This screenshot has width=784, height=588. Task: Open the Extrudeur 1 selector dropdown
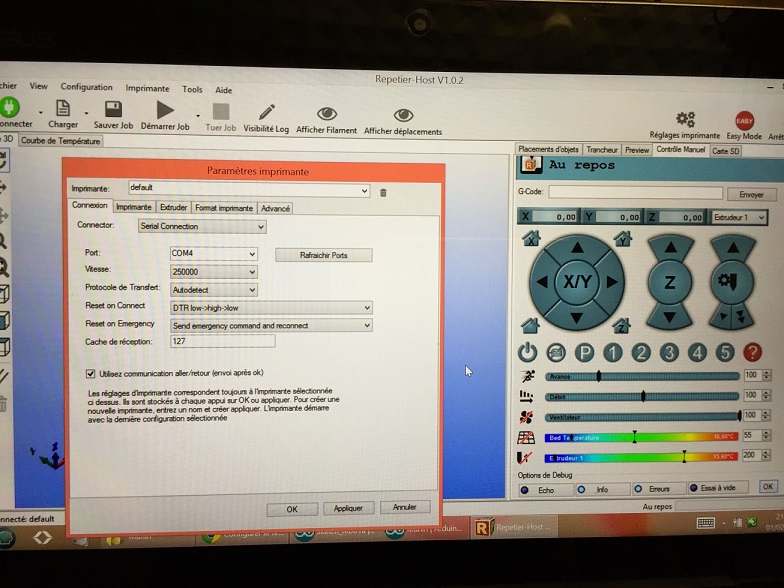click(739, 218)
